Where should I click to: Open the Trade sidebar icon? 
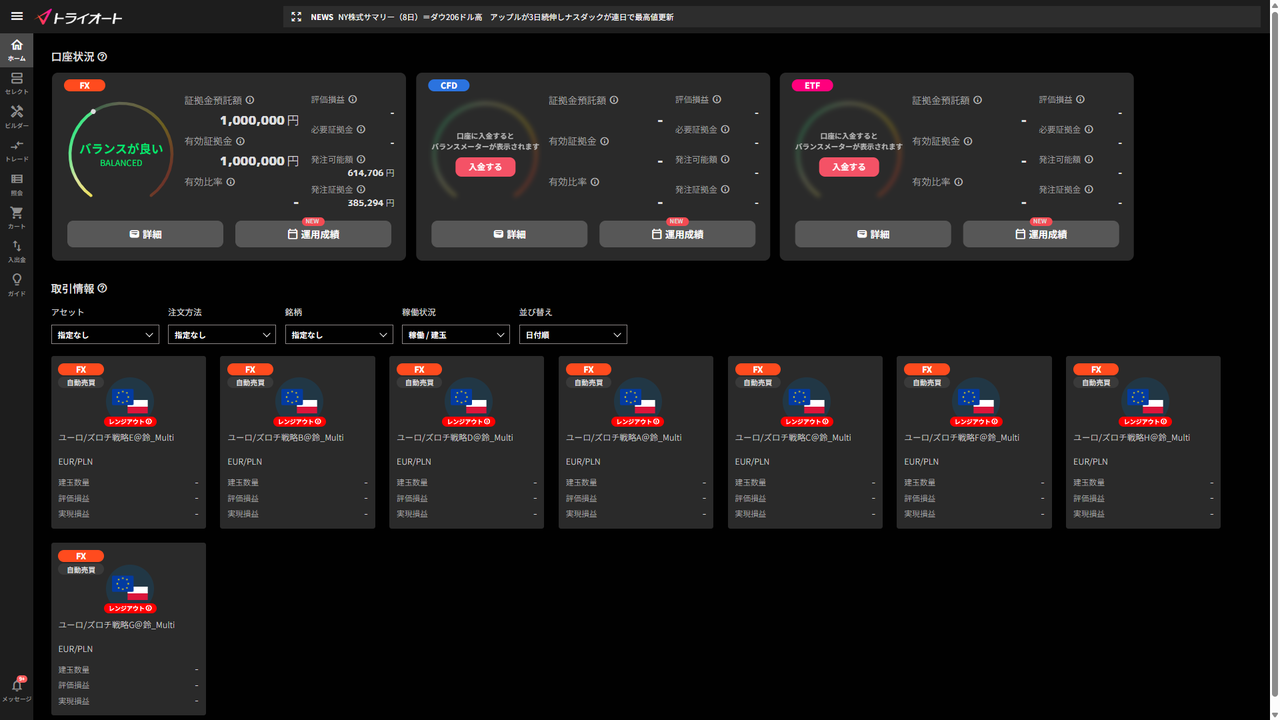[16, 151]
